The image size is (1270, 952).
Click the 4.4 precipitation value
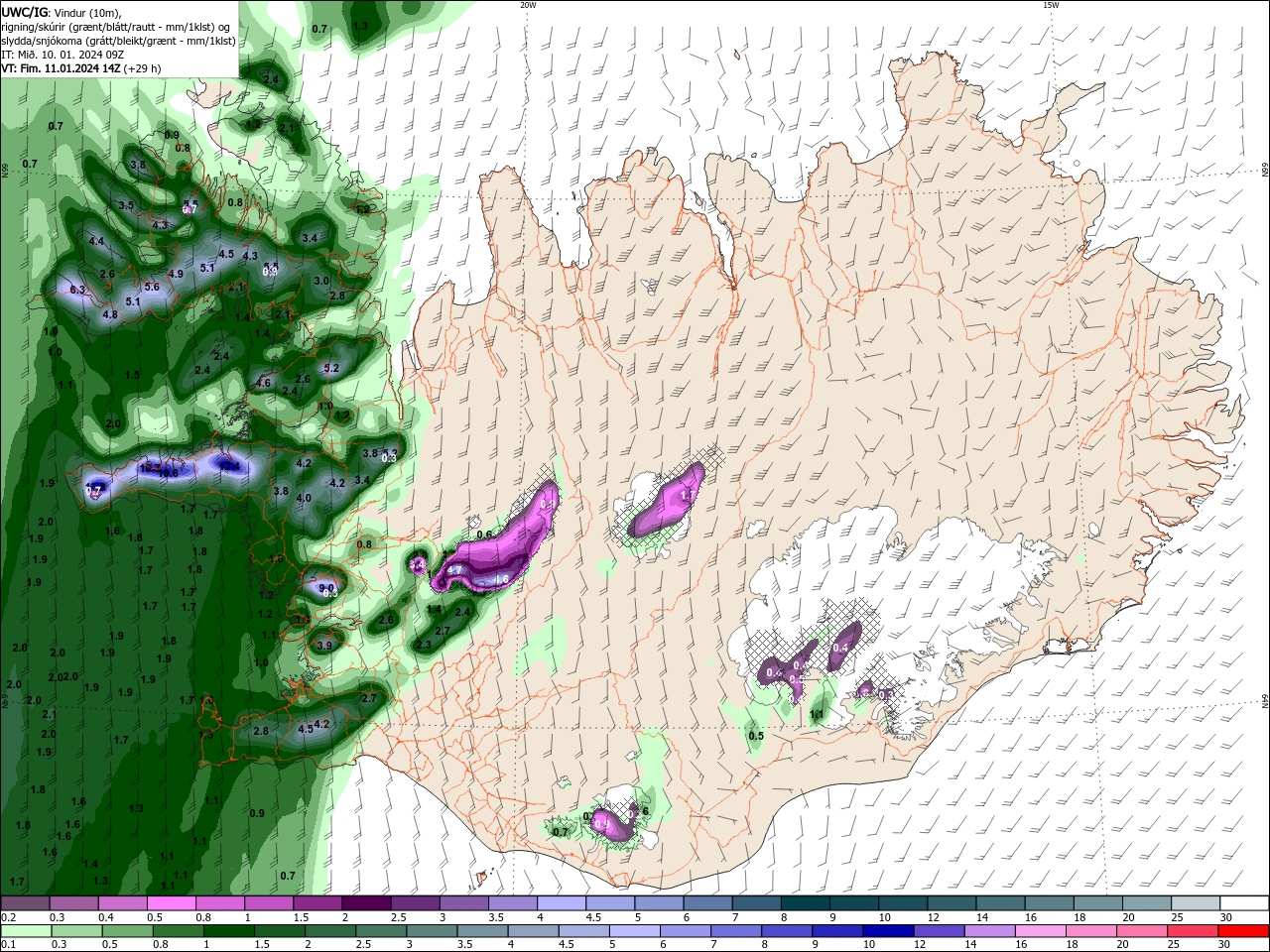(96, 241)
